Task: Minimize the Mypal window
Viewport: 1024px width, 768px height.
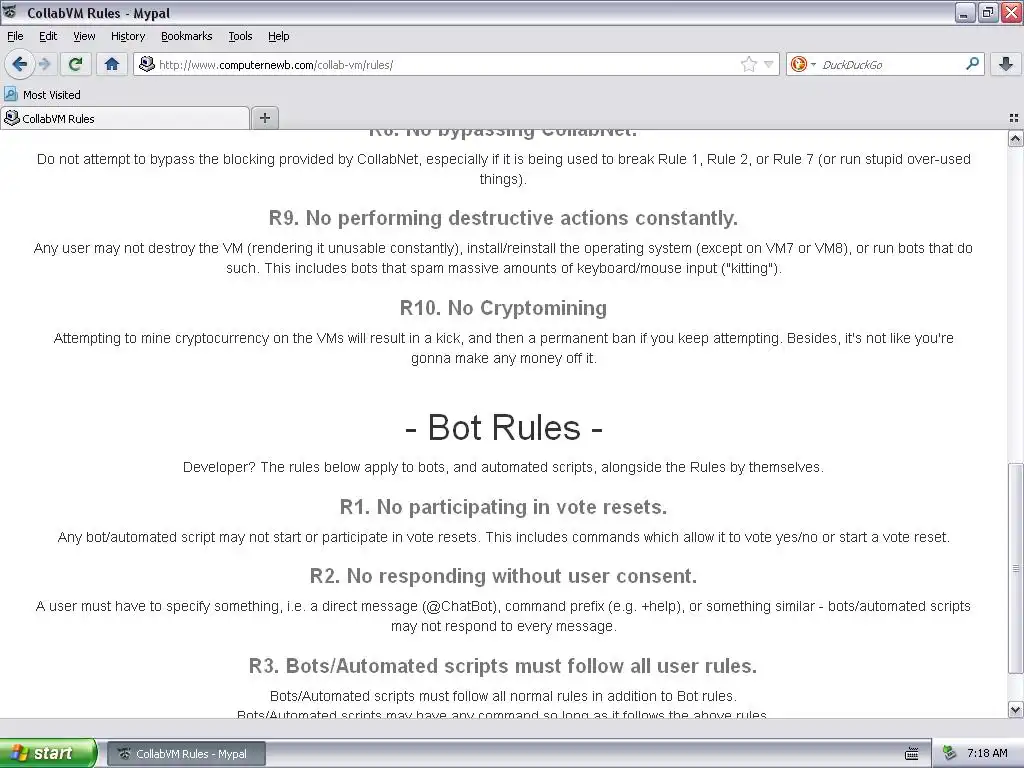Action: (965, 12)
